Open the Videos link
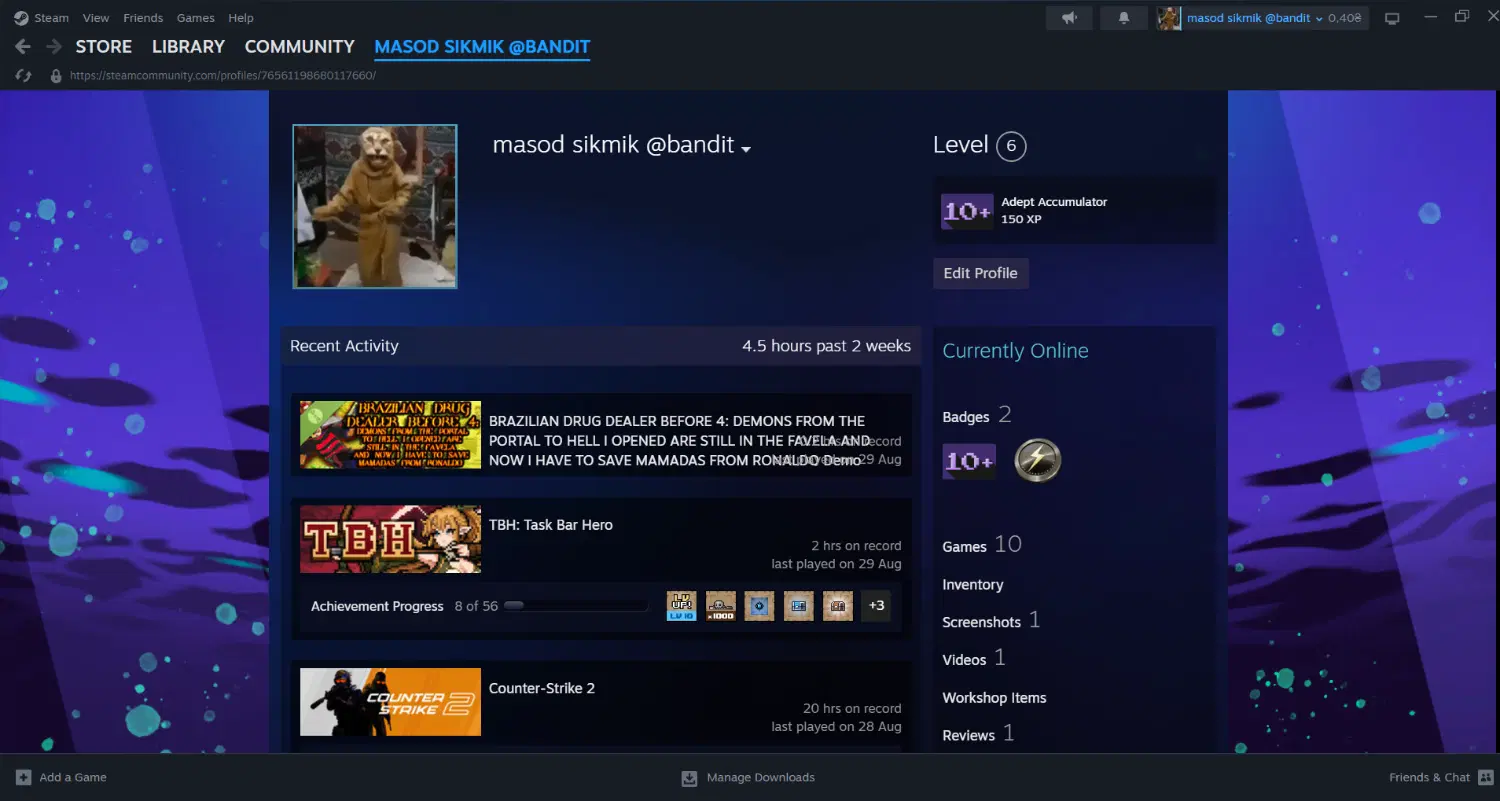This screenshot has width=1500, height=801. (965, 660)
